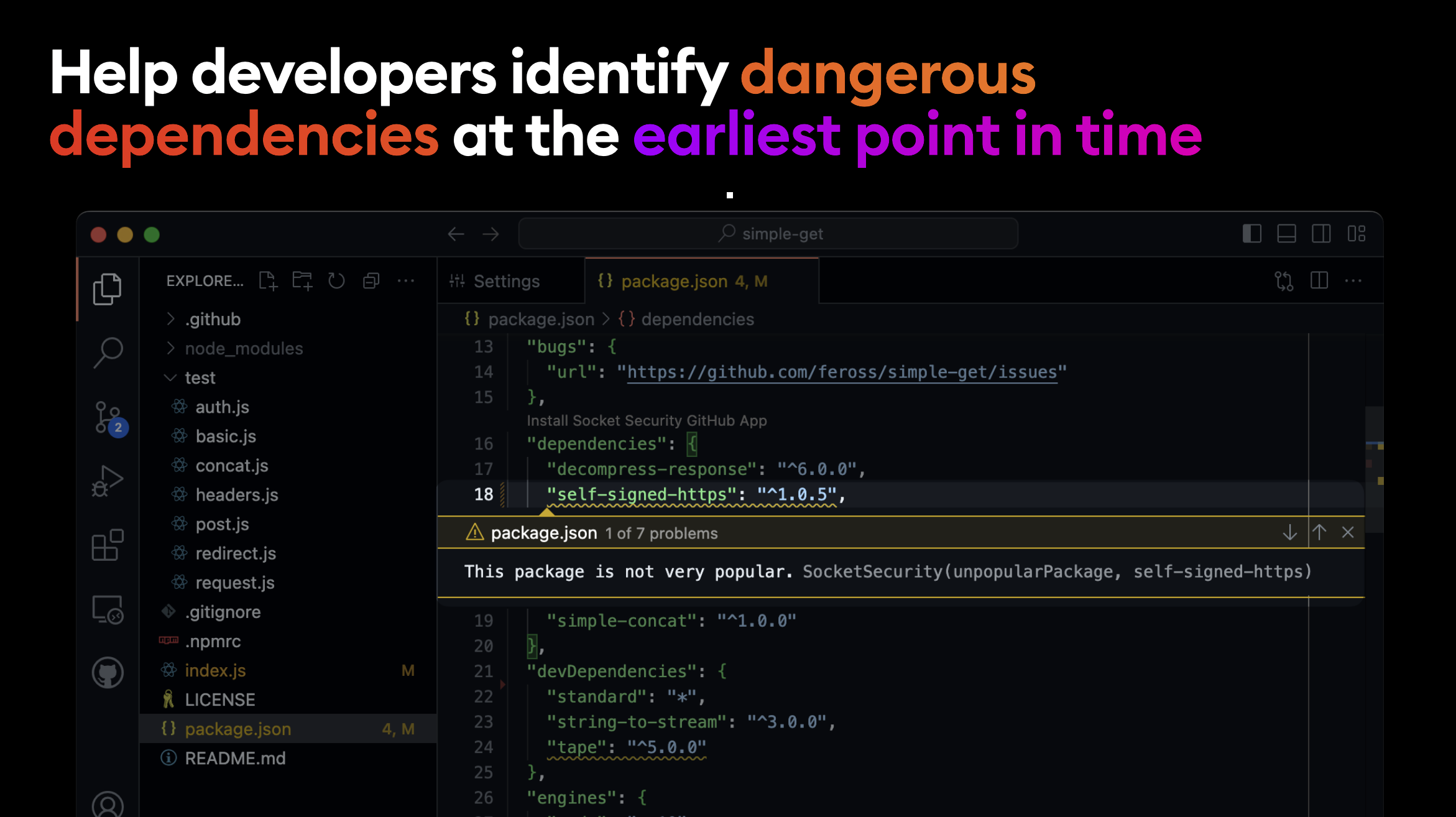Expand the .github folder
Screen dimensions: 1456x817
[288, 319]
